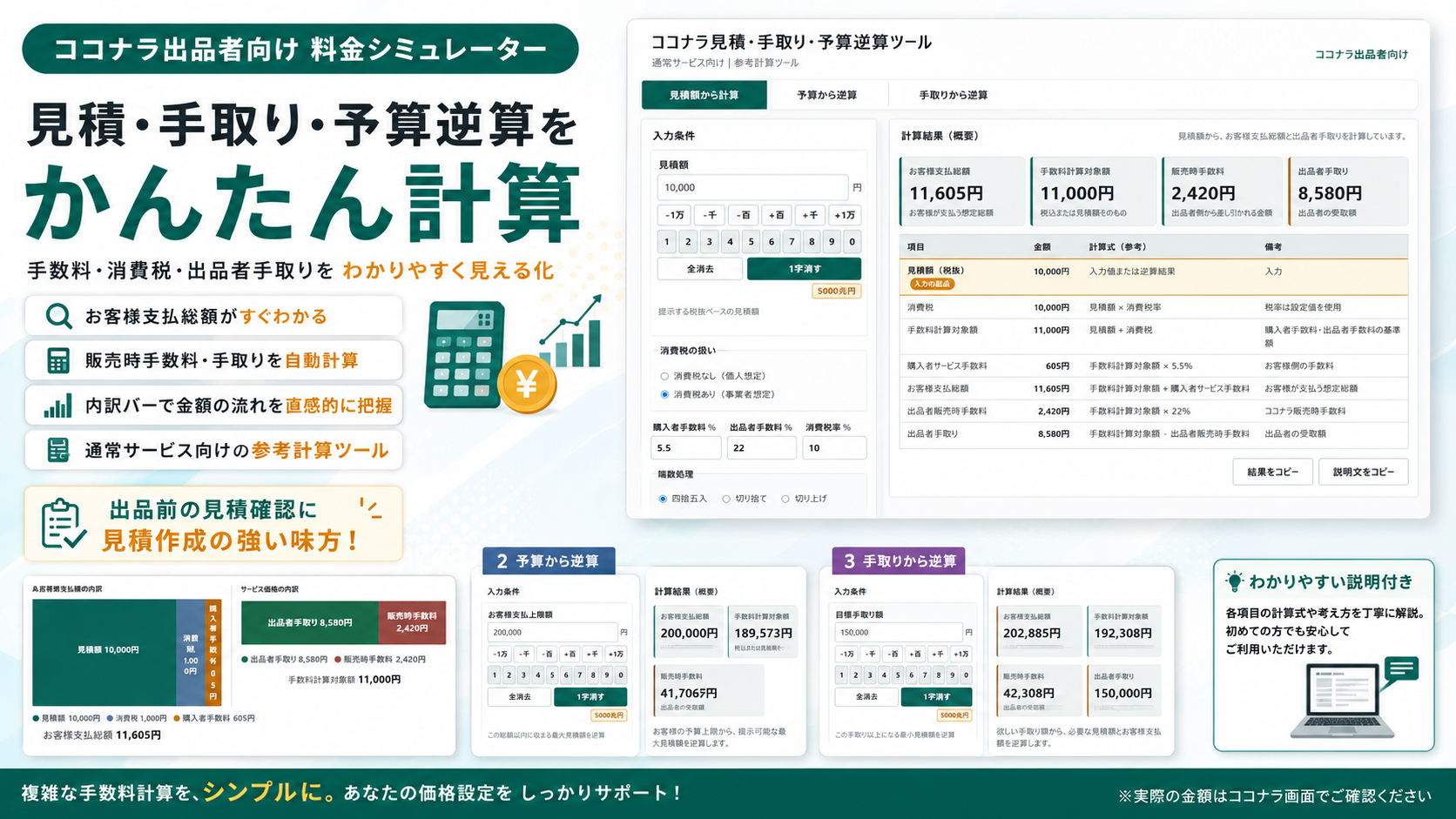This screenshot has height=819, width=1456.
Task: Select the 四捨五入 rounding option
Action: pos(663,499)
